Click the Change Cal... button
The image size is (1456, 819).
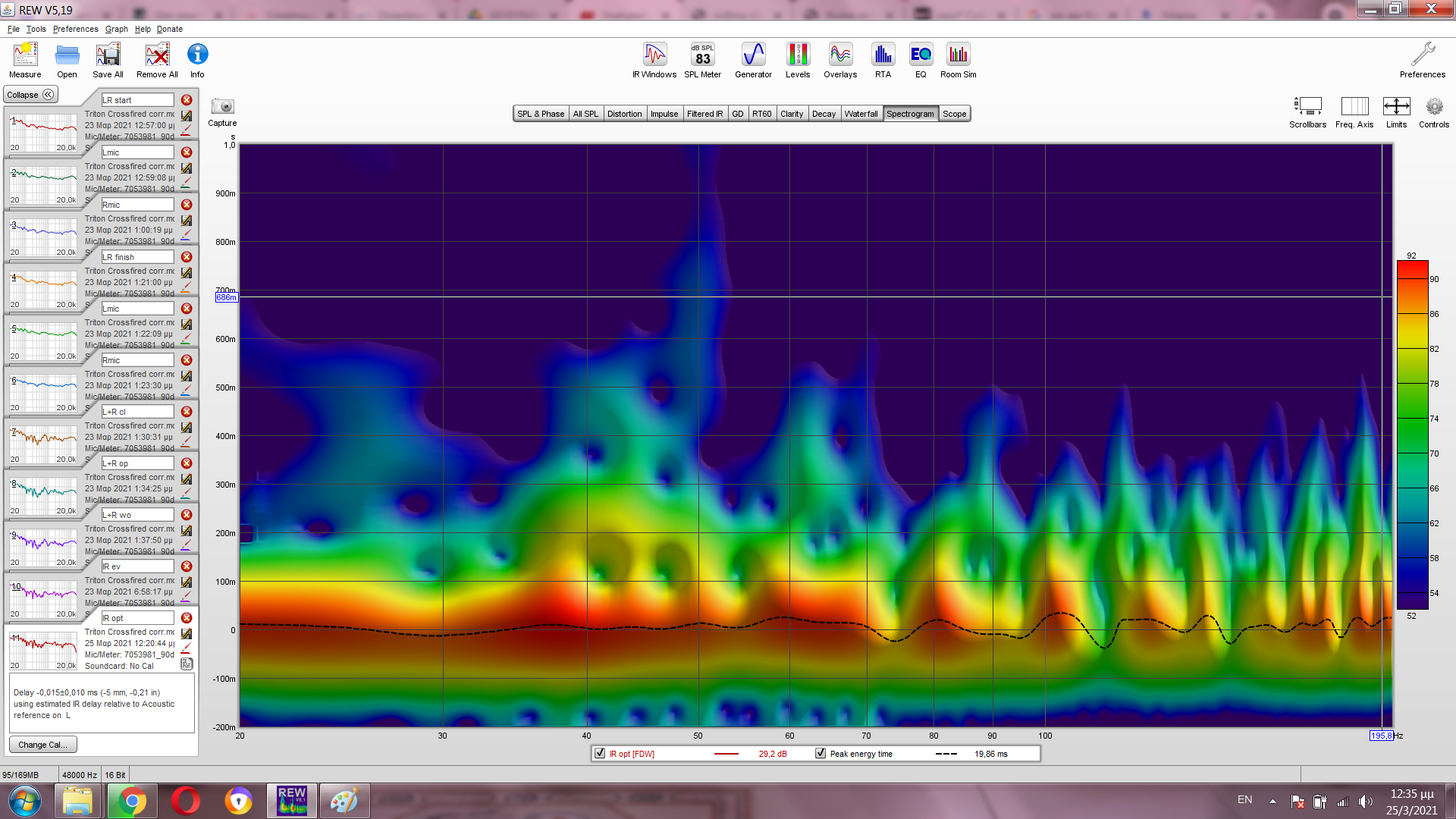point(42,745)
